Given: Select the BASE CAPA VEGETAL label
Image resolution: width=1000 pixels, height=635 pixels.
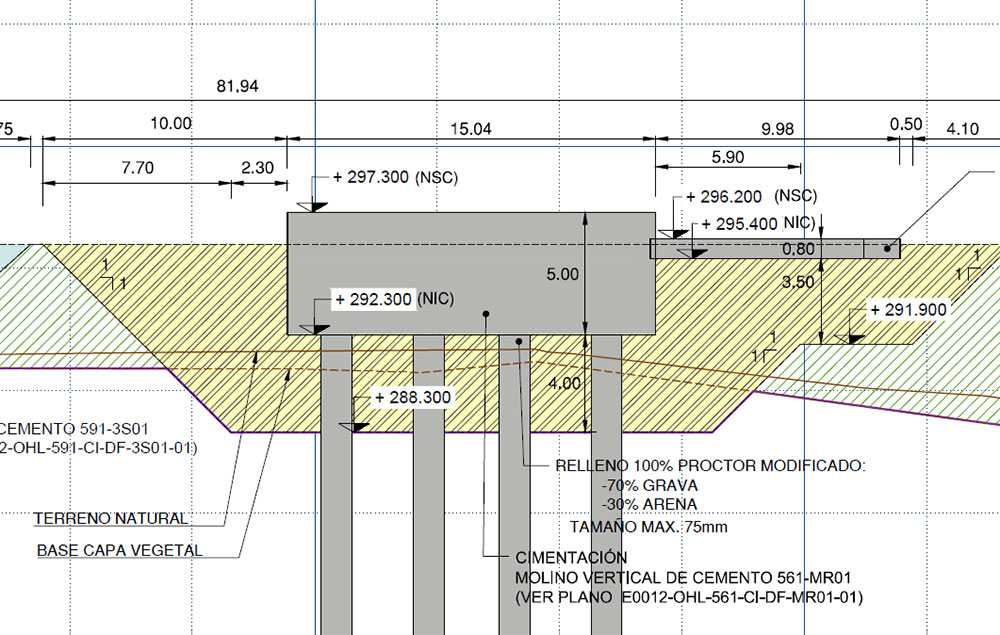Looking at the screenshot, I should tap(119, 550).
